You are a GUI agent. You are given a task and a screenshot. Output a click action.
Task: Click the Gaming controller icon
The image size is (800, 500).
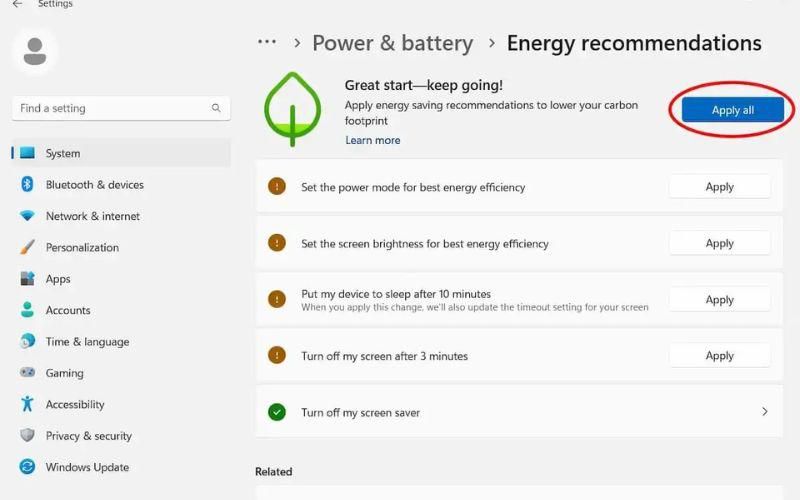click(27, 372)
